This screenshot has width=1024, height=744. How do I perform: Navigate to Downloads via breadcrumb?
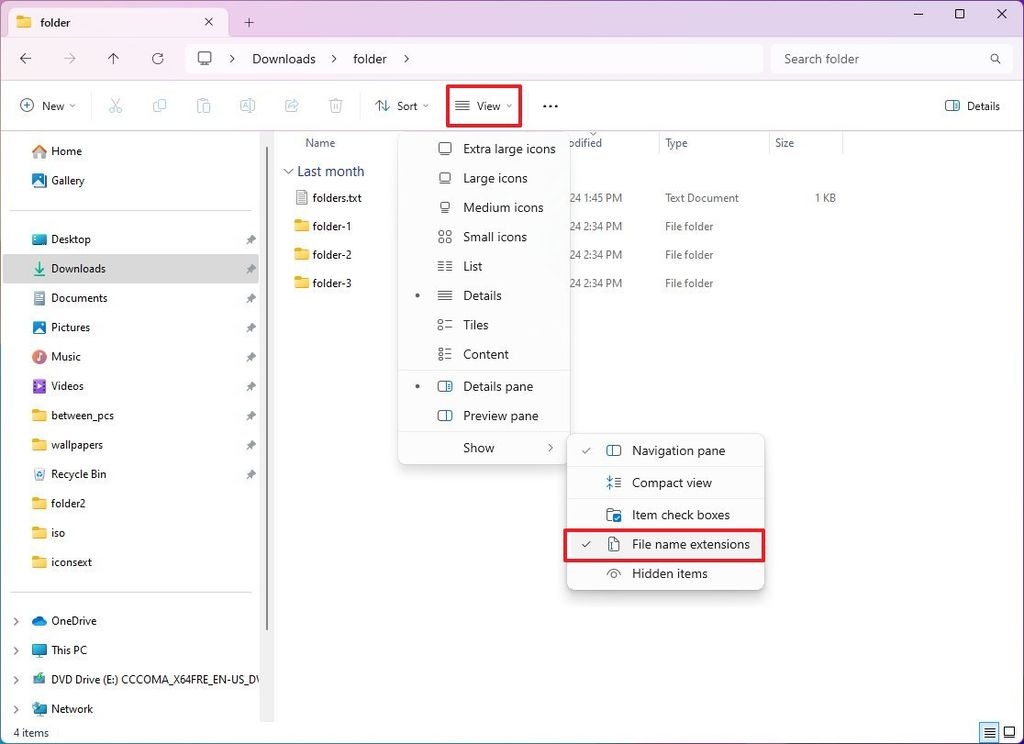tap(283, 59)
